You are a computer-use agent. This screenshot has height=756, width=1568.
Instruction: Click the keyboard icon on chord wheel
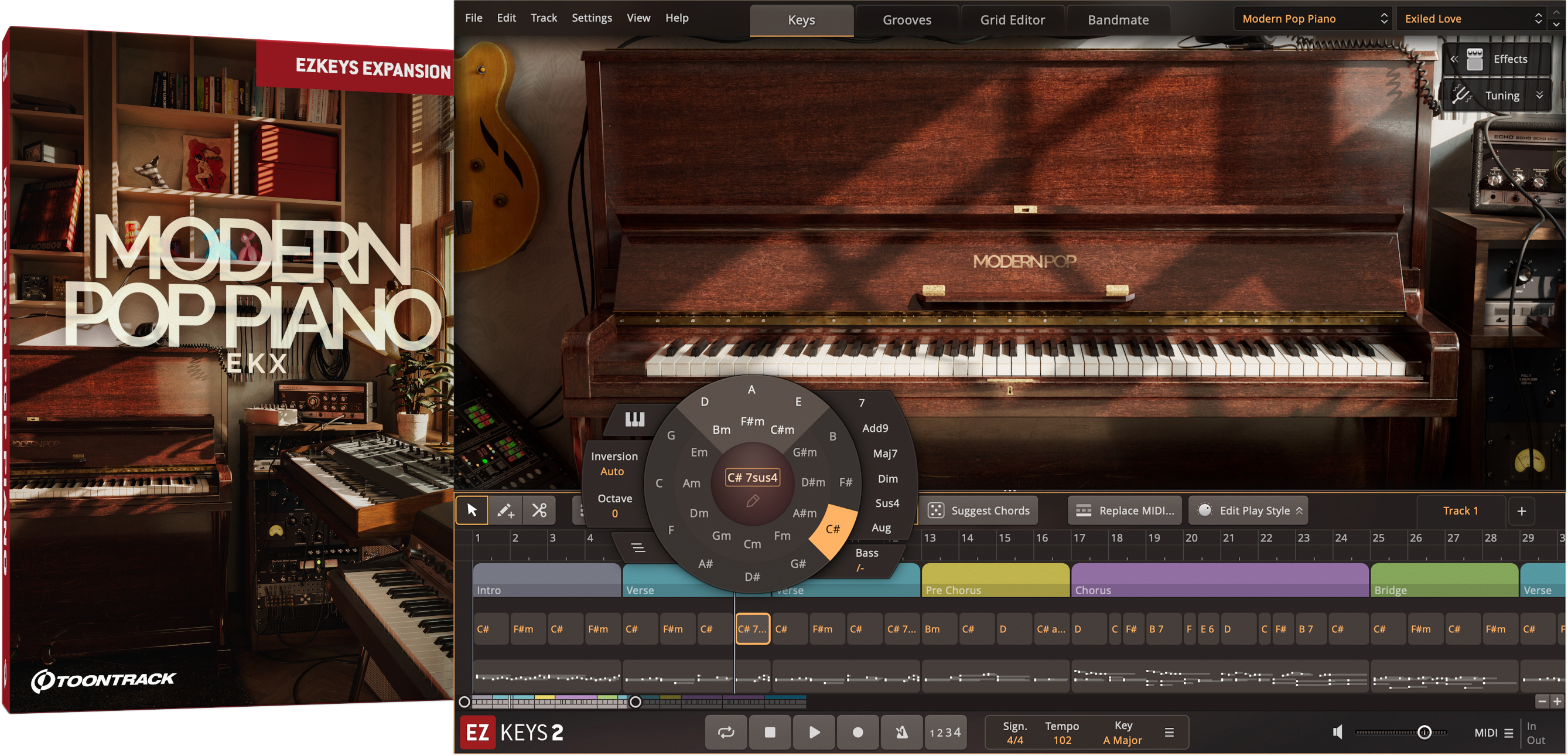click(x=634, y=419)
